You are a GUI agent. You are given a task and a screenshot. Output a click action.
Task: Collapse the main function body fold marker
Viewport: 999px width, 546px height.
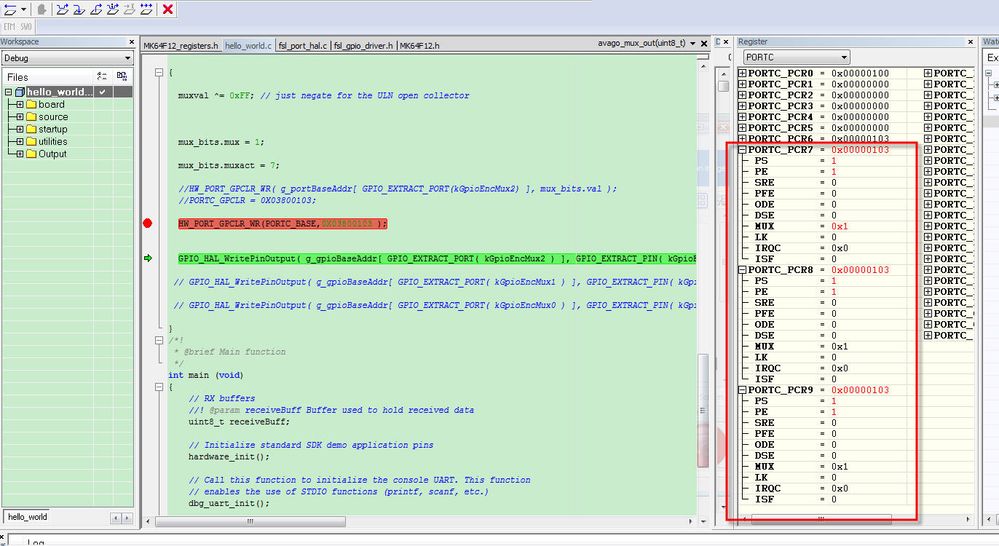[159, 387]
